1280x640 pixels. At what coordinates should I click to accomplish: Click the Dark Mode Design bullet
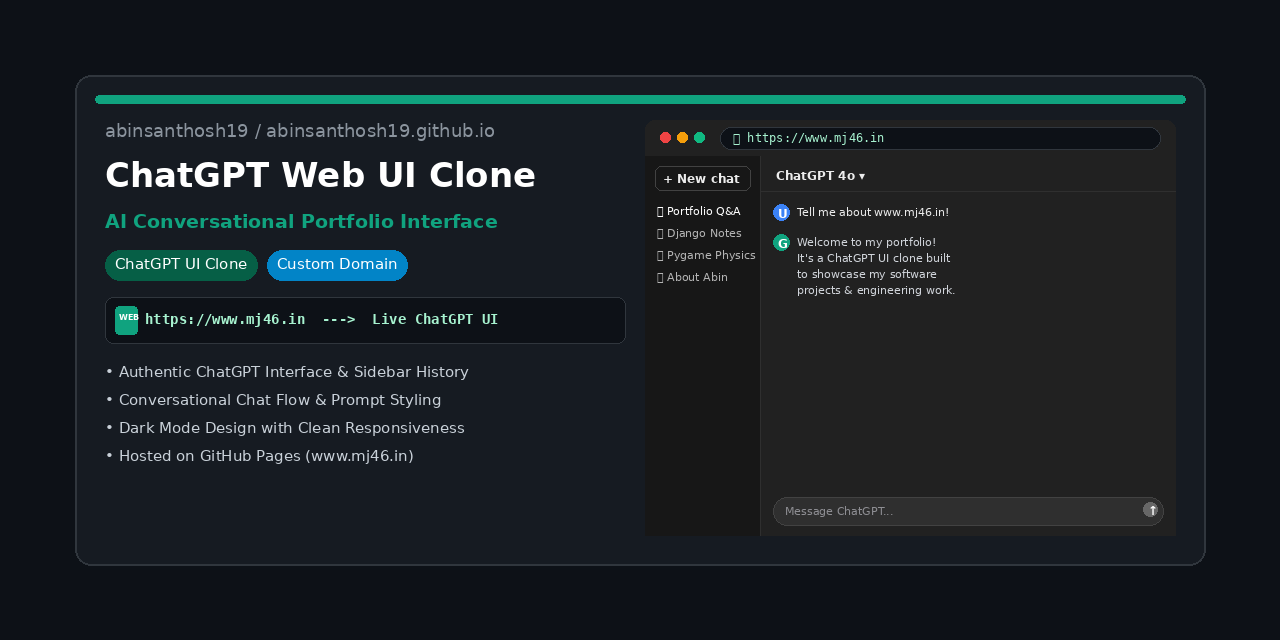[x=285, y=428]
